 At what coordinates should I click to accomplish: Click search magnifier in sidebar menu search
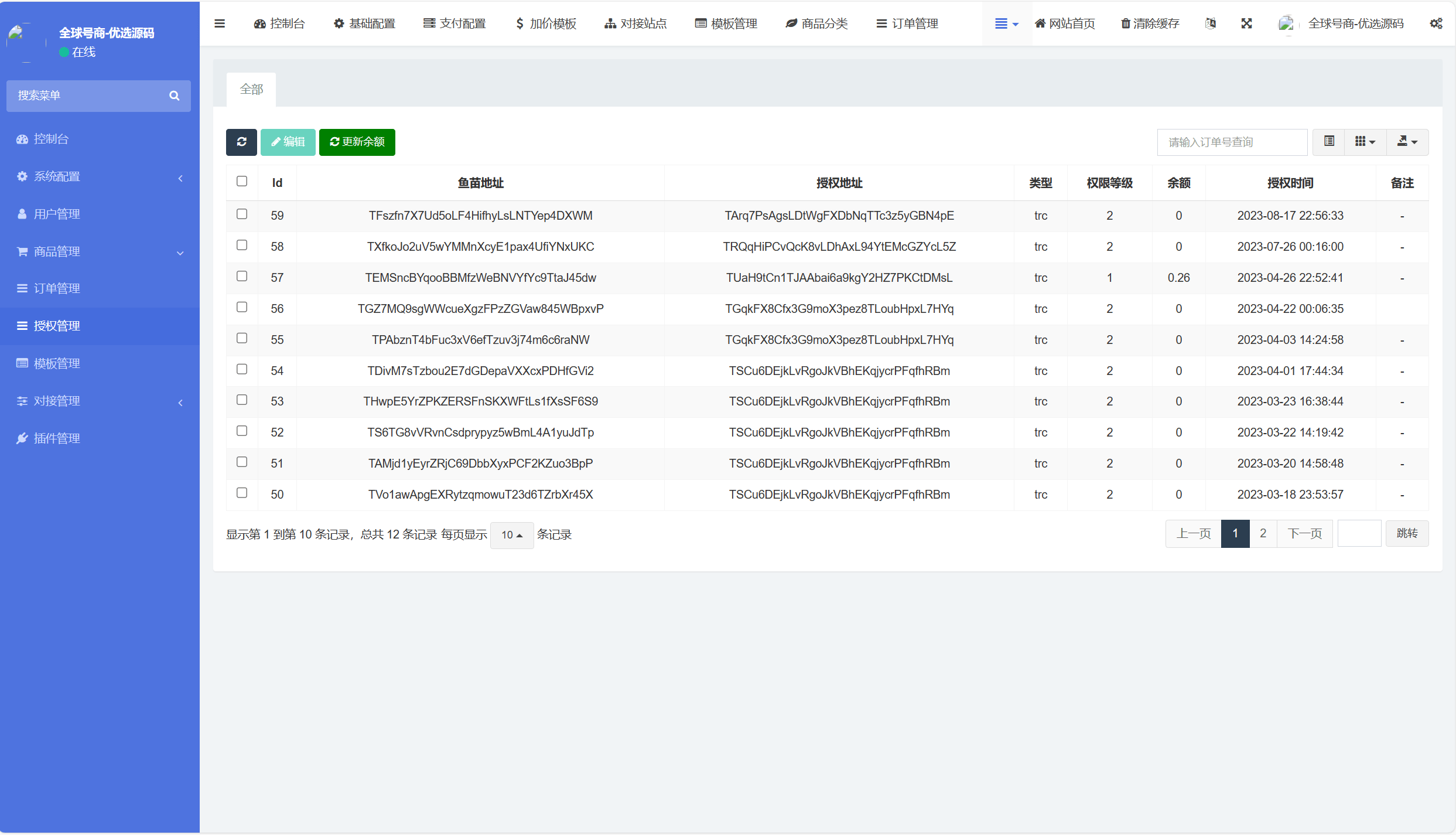(174, 96)
